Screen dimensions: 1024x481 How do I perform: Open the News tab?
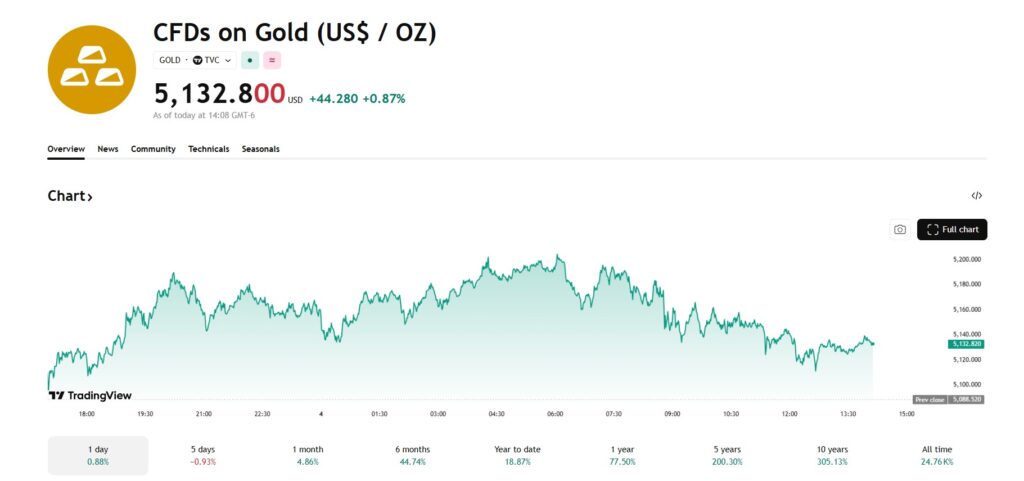pyautogui.click(x=108, y=149)
